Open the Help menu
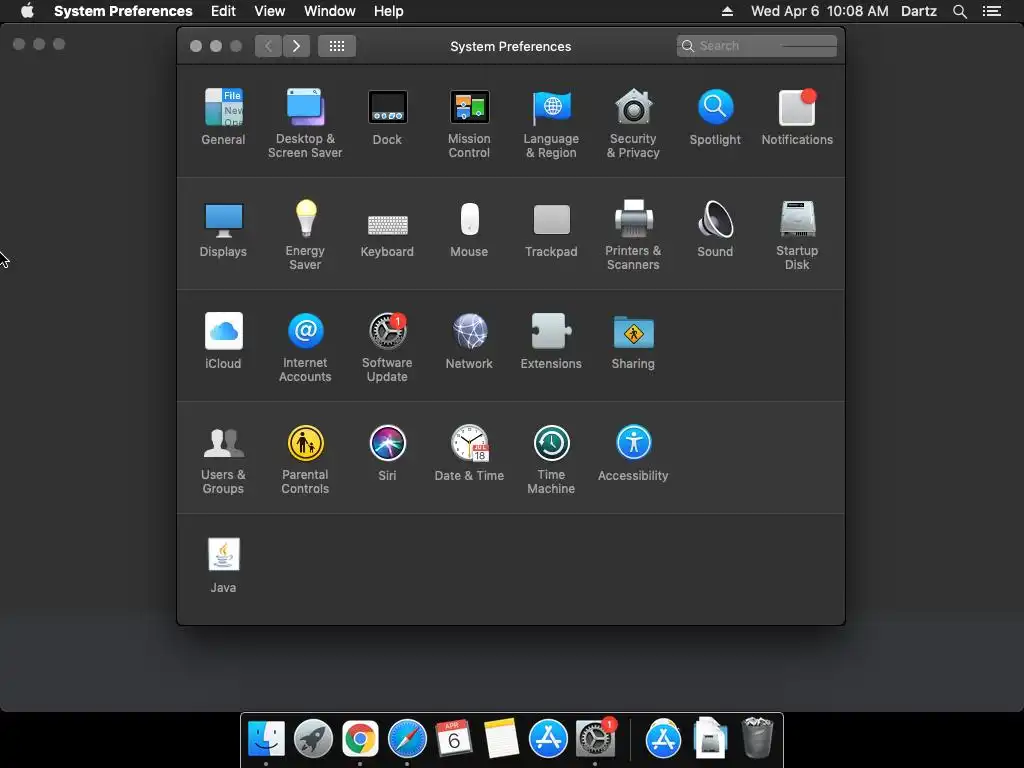The height and width of the screenshot is (768, 1024). pos(389,11)
